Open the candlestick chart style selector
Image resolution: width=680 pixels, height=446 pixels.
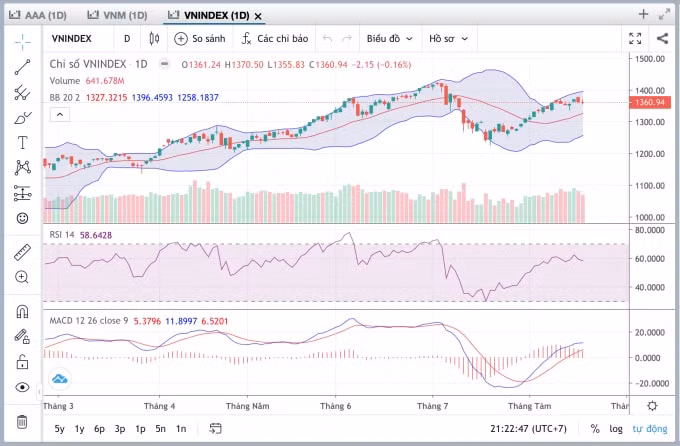(x=154, y=39)
